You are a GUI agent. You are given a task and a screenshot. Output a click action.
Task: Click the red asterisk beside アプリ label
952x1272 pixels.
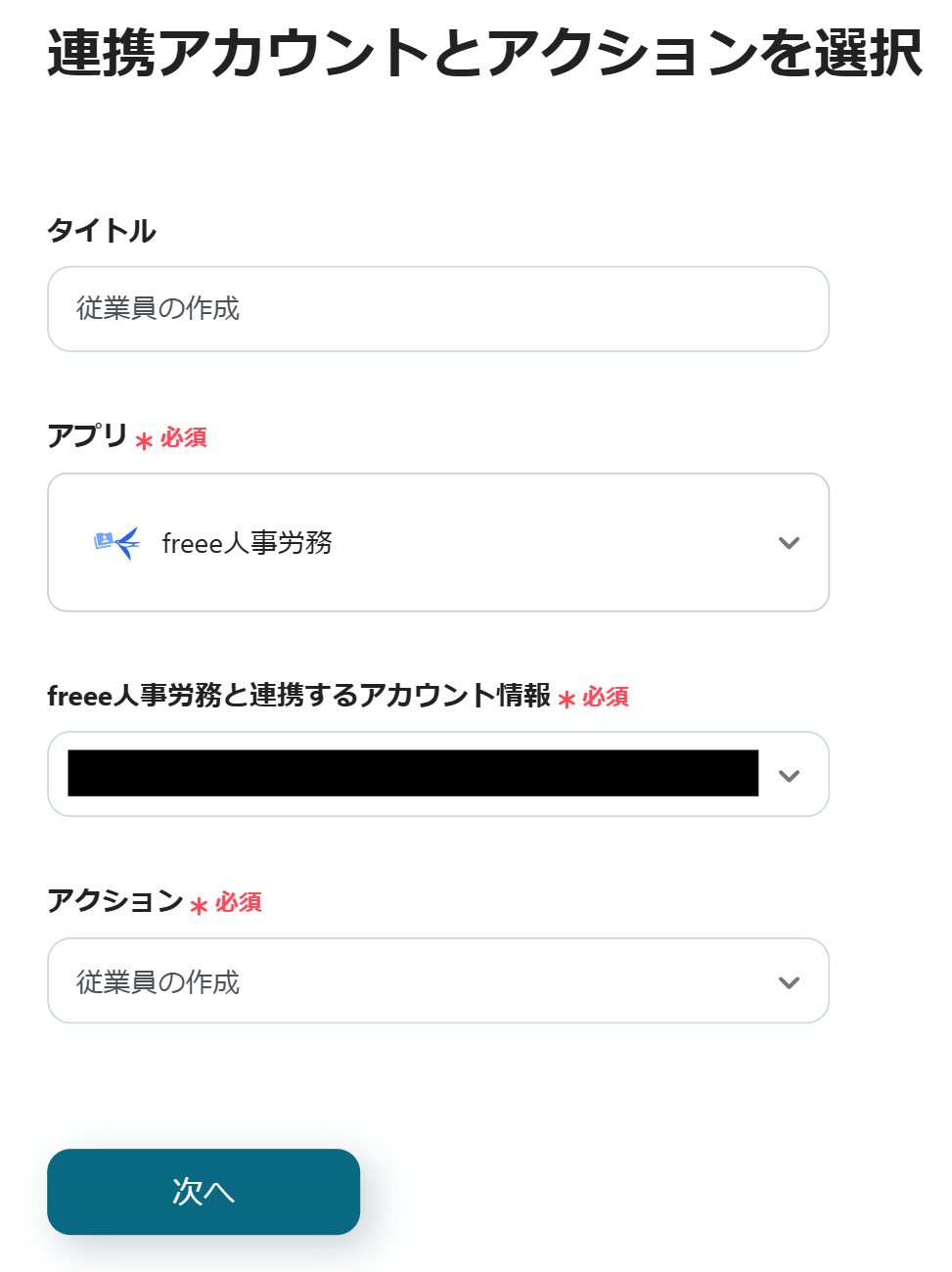point(144,441)
